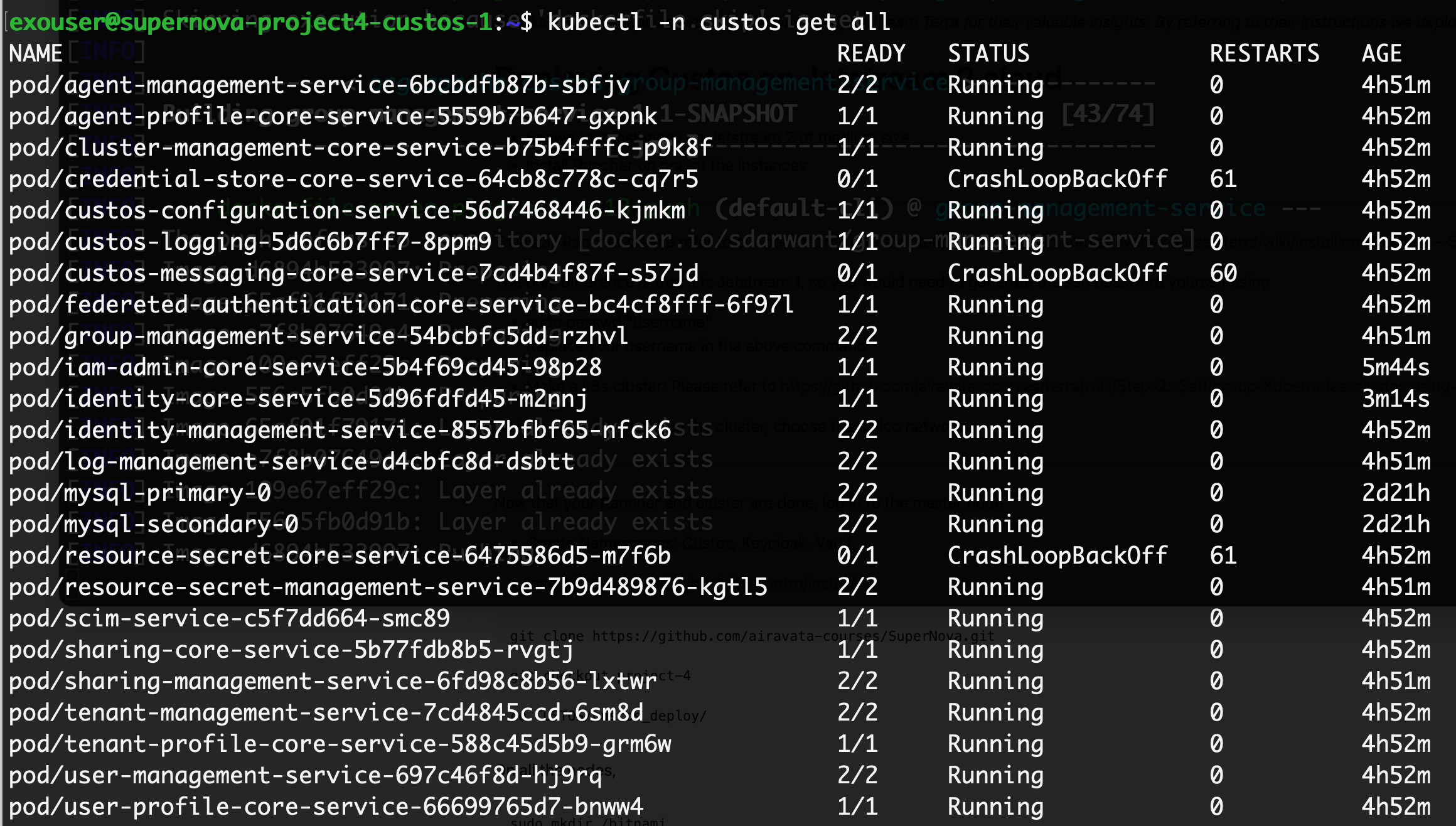Select the credential-store-core-service pod name
The width and height of the screenshot is (1456, 826).
click(x=353, y=179)
